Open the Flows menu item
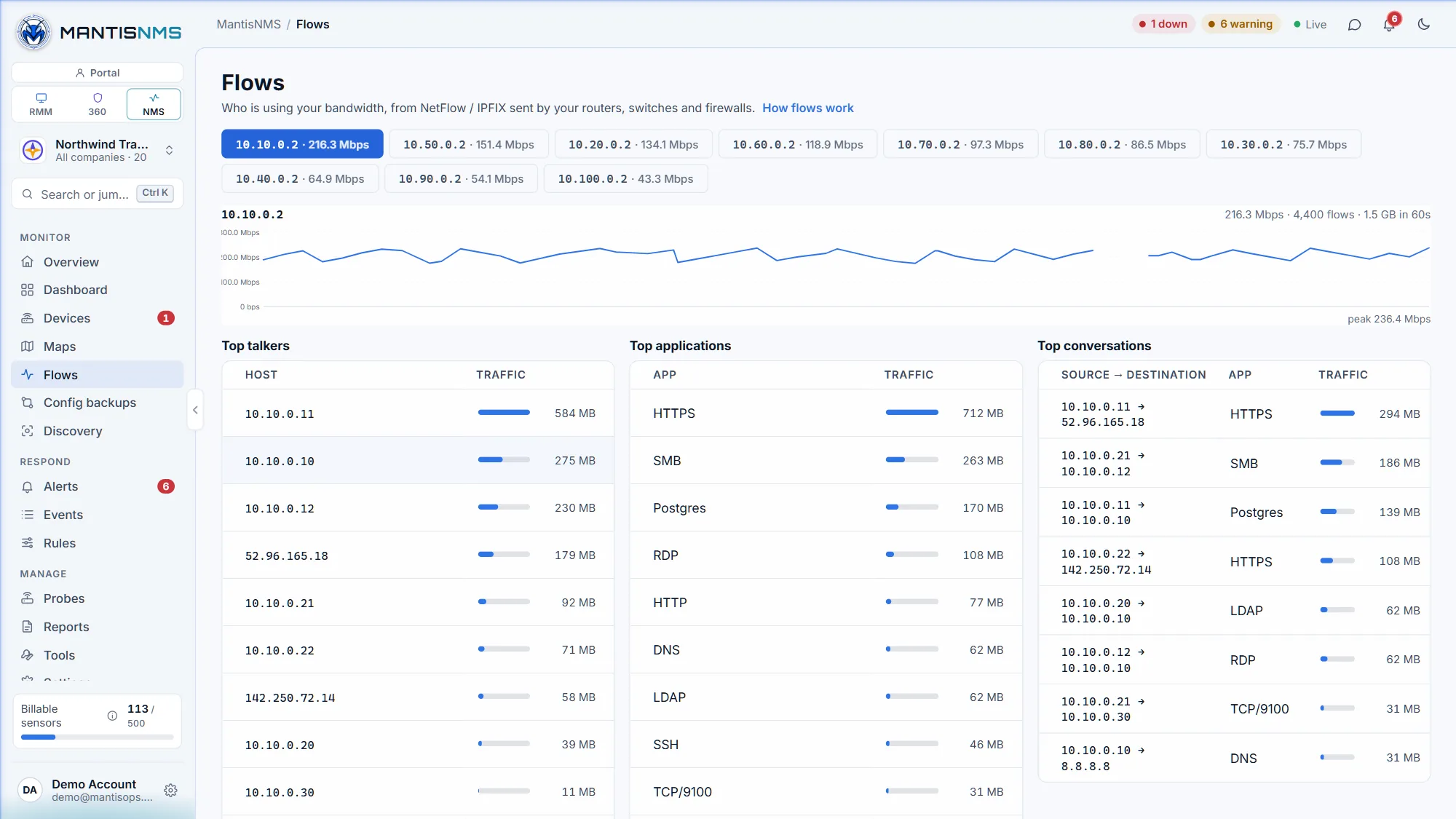 coord(98,375)
